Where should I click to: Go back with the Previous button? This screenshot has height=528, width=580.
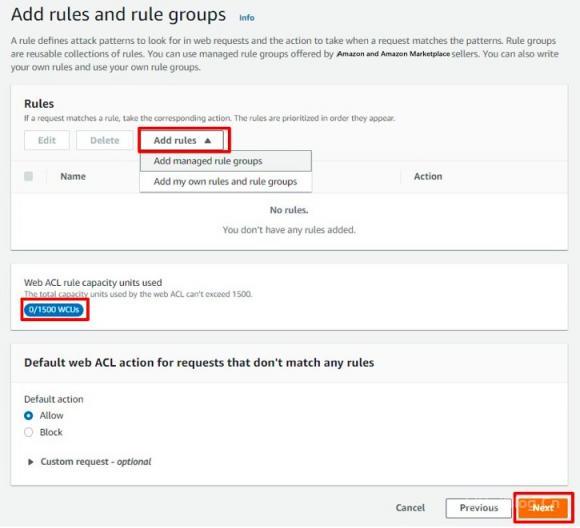pos(479,508)
